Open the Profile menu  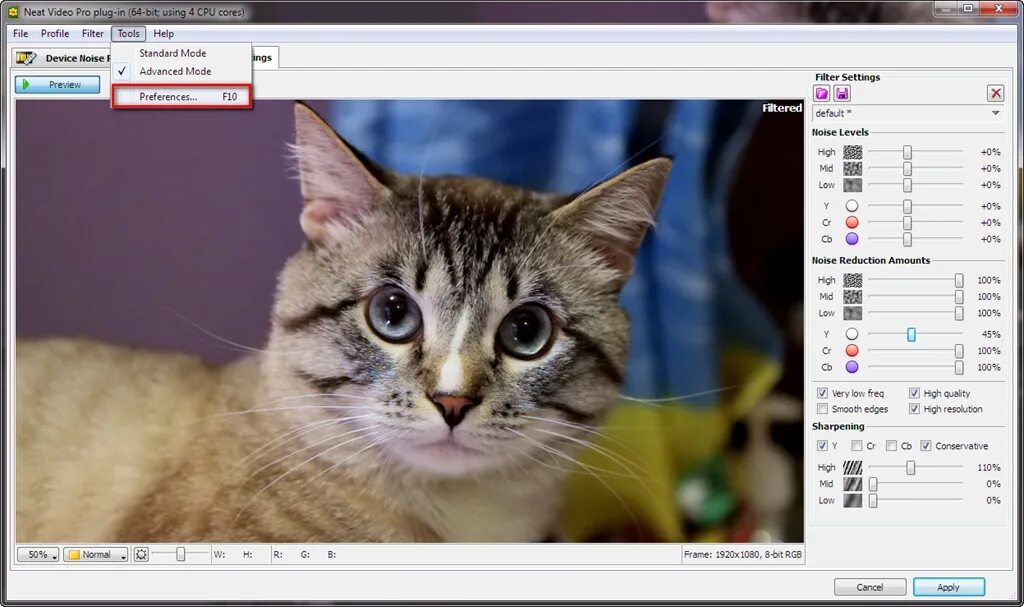(x=55, y=33)
